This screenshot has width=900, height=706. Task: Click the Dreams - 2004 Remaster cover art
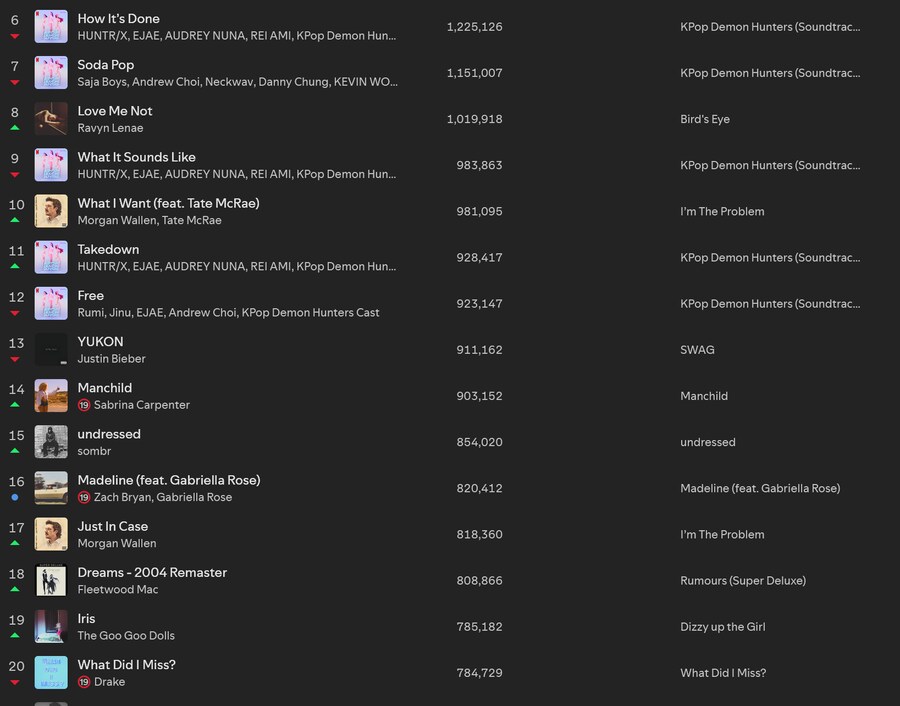coord(51,580)
